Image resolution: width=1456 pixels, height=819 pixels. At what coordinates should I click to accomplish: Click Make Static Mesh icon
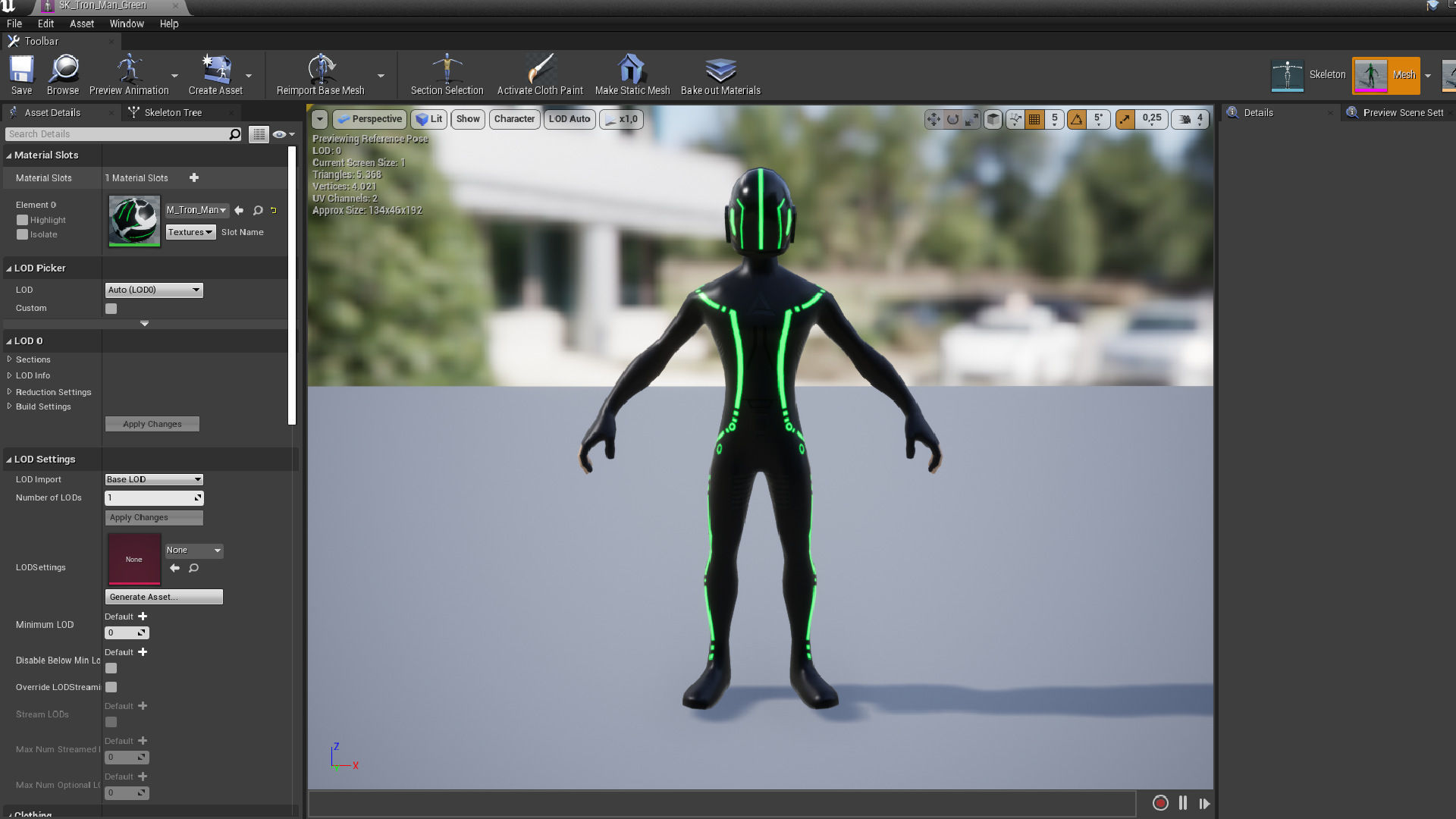click(x=632, y=70)
